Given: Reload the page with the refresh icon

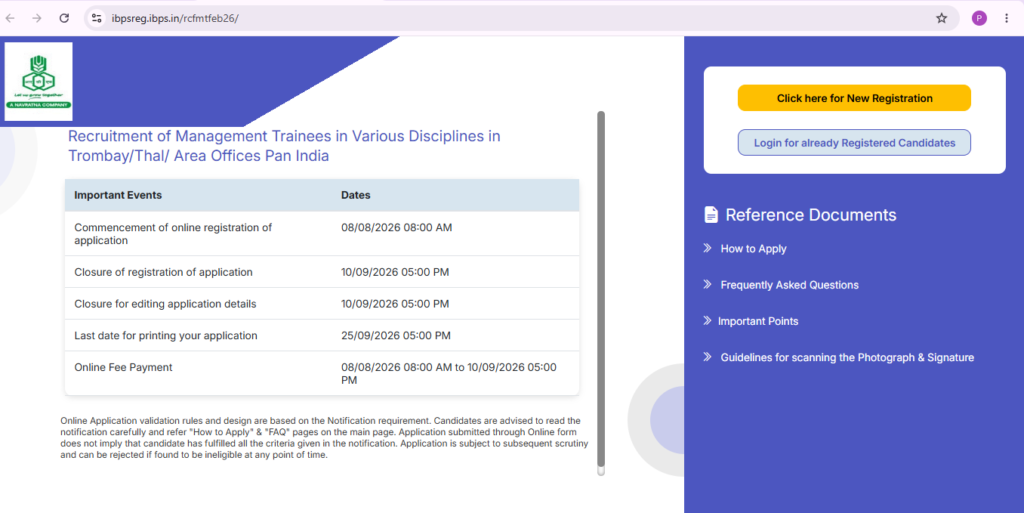Looking at the screenshot, I should tap(64, 18).
